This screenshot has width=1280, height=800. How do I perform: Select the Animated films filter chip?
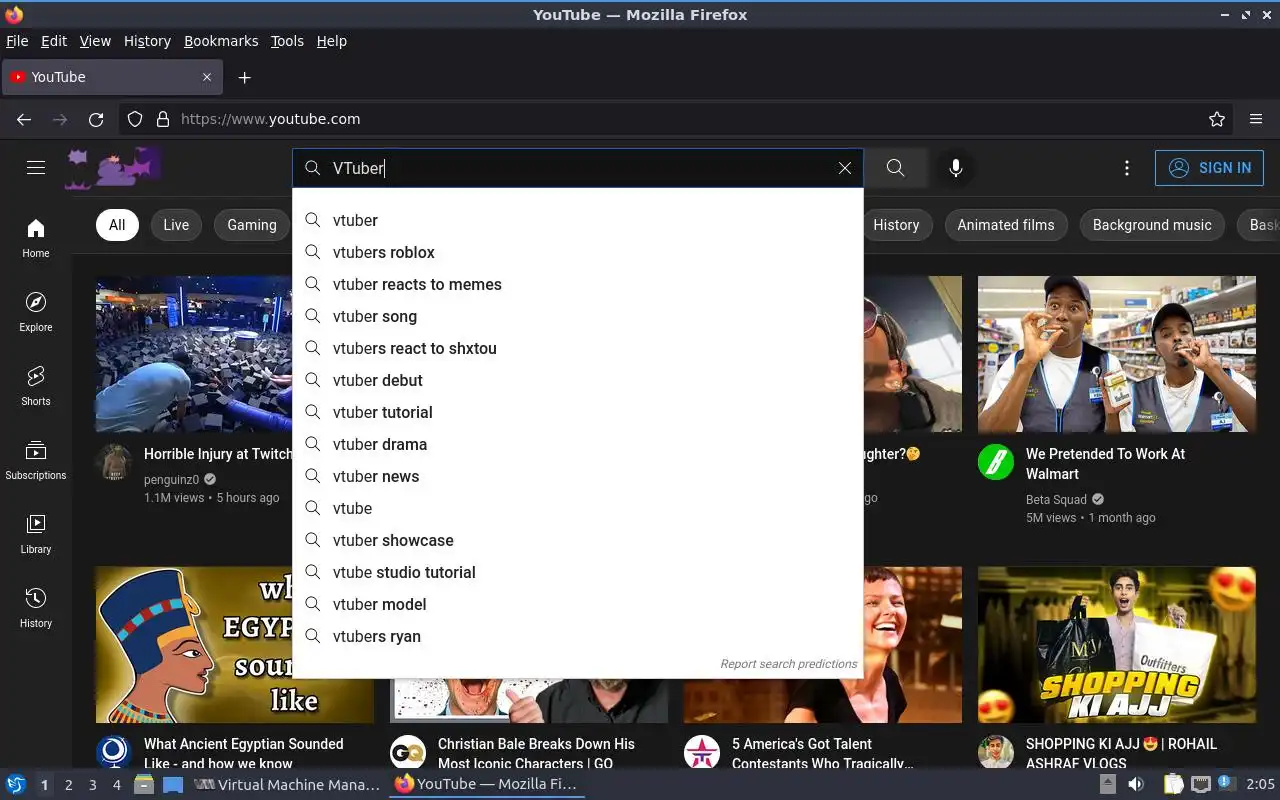coord(1006,225)
